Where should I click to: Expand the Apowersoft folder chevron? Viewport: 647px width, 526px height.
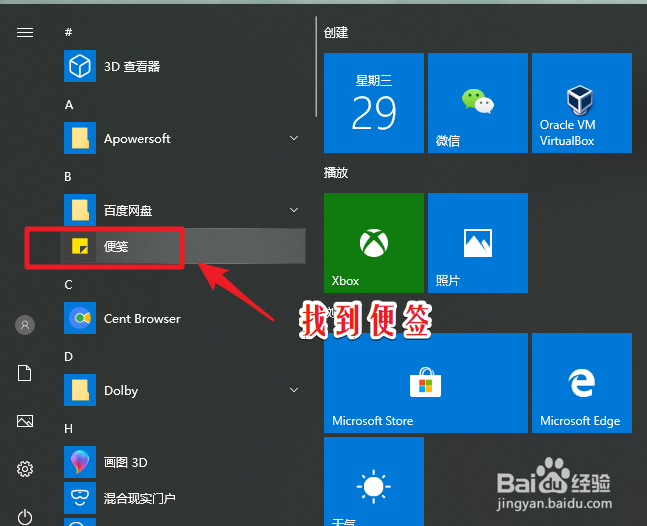click(294, 138)
